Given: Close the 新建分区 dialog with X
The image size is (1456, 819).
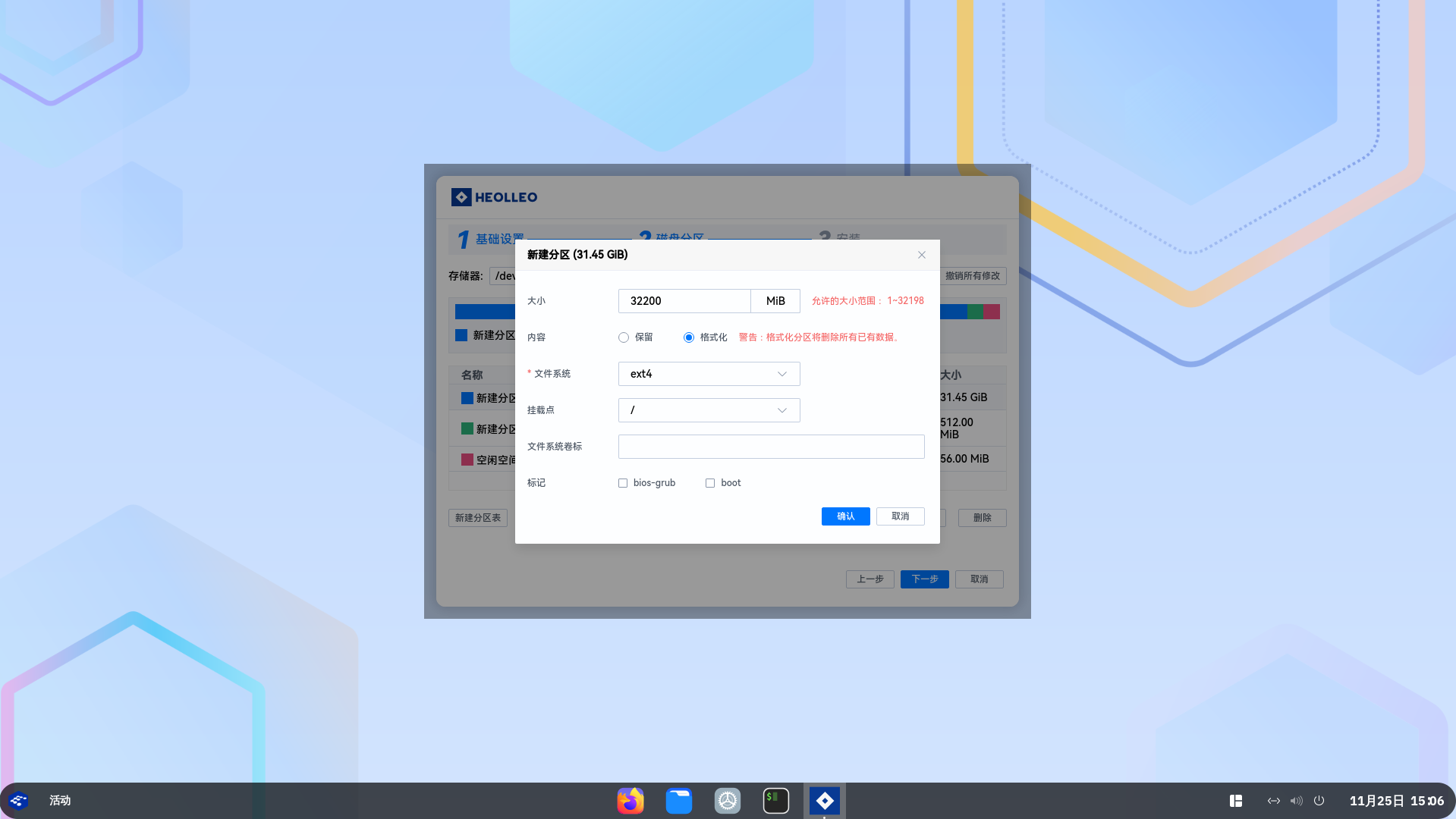Looking at the screenshot, I should coord(922,255).
